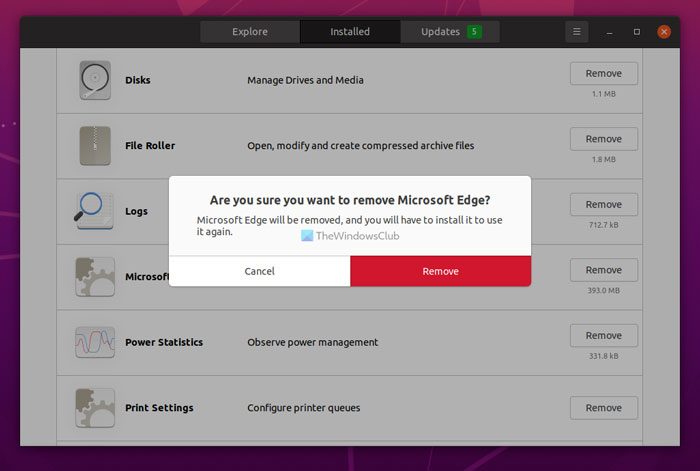Minimize the Software window
The width and height of the screenshot is (700, 471).
tap(609, 32)
